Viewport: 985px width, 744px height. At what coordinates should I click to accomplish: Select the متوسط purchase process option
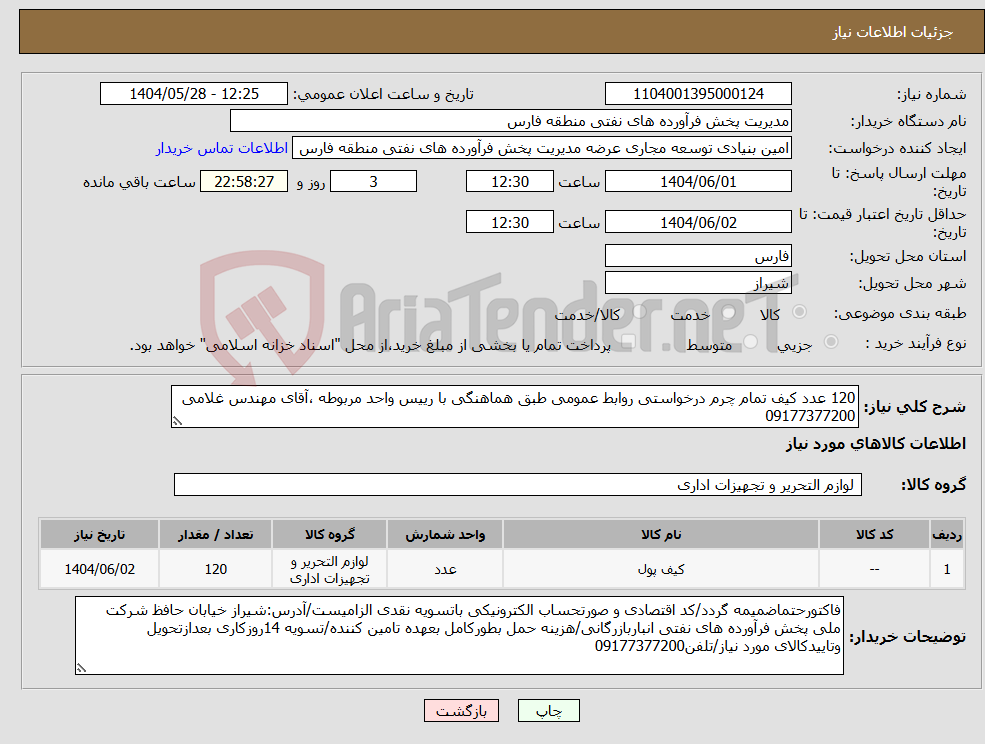pyautogui.click(x=749, y=342)
